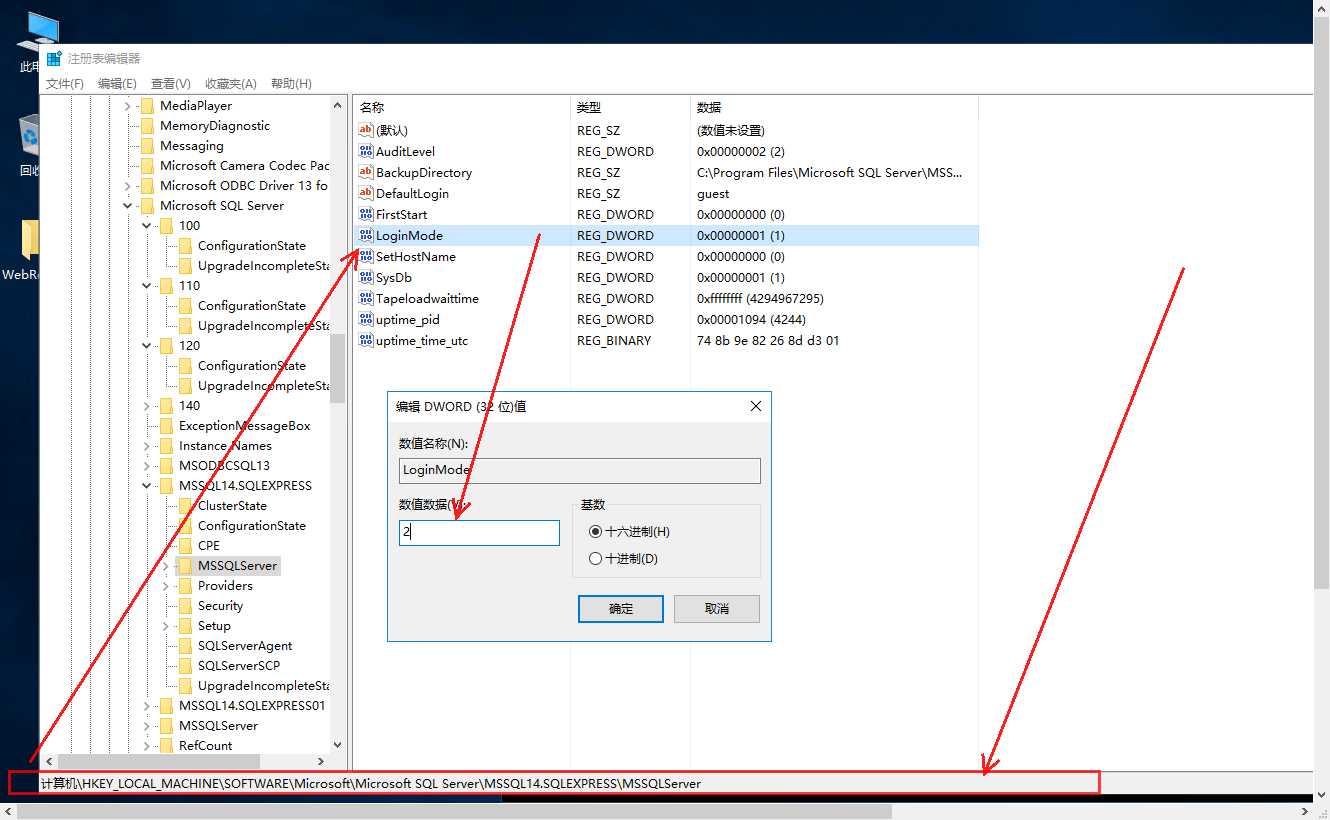Click the MemoryDiagnostic folder icon
The height and width of the screenshot is (820, 1330).
(147, 125)
